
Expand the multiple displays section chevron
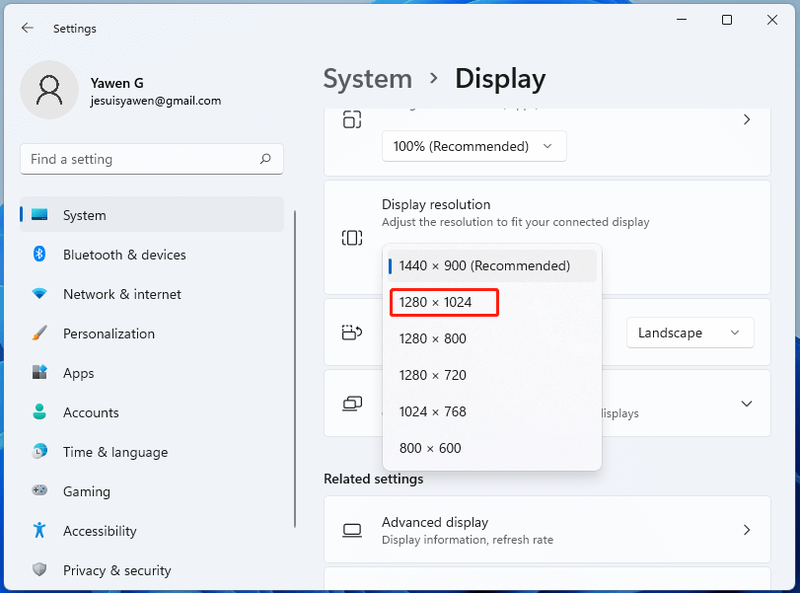tap(746, 404)
